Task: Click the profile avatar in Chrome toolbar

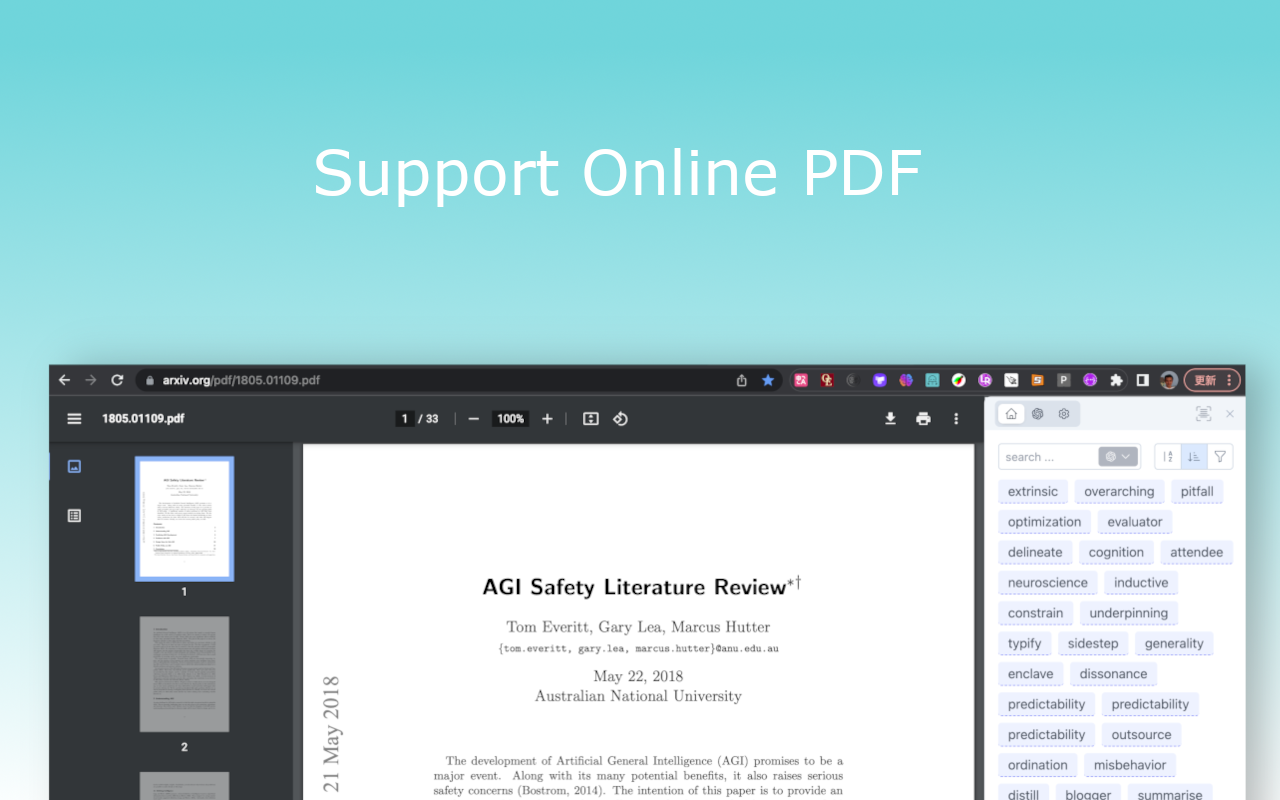Action: point(1169,380)
